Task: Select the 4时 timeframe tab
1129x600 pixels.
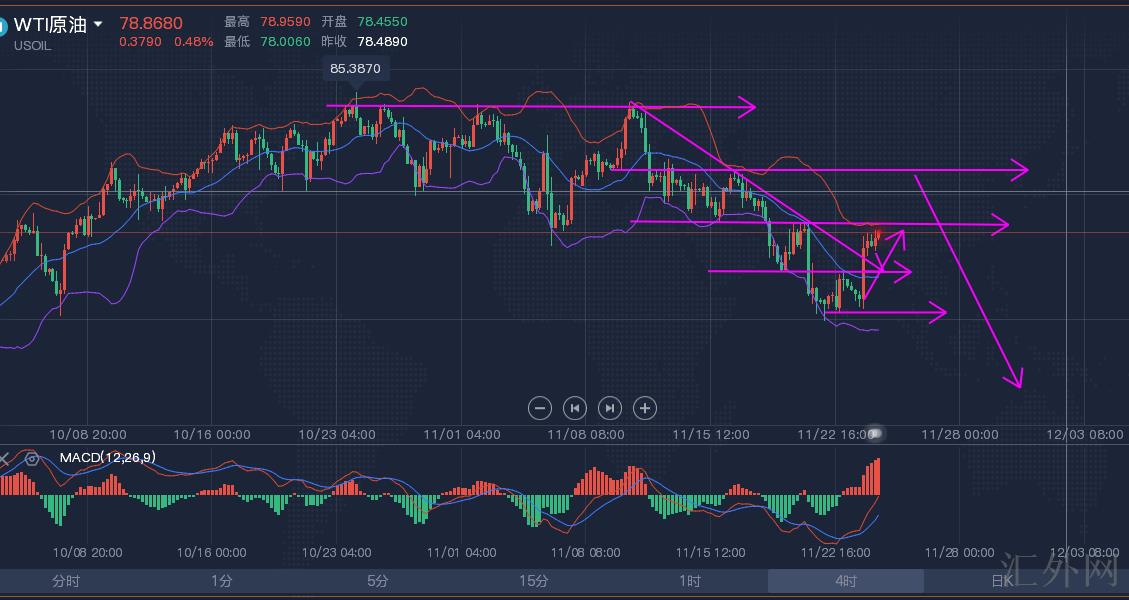Action: (x=846, y=581)
